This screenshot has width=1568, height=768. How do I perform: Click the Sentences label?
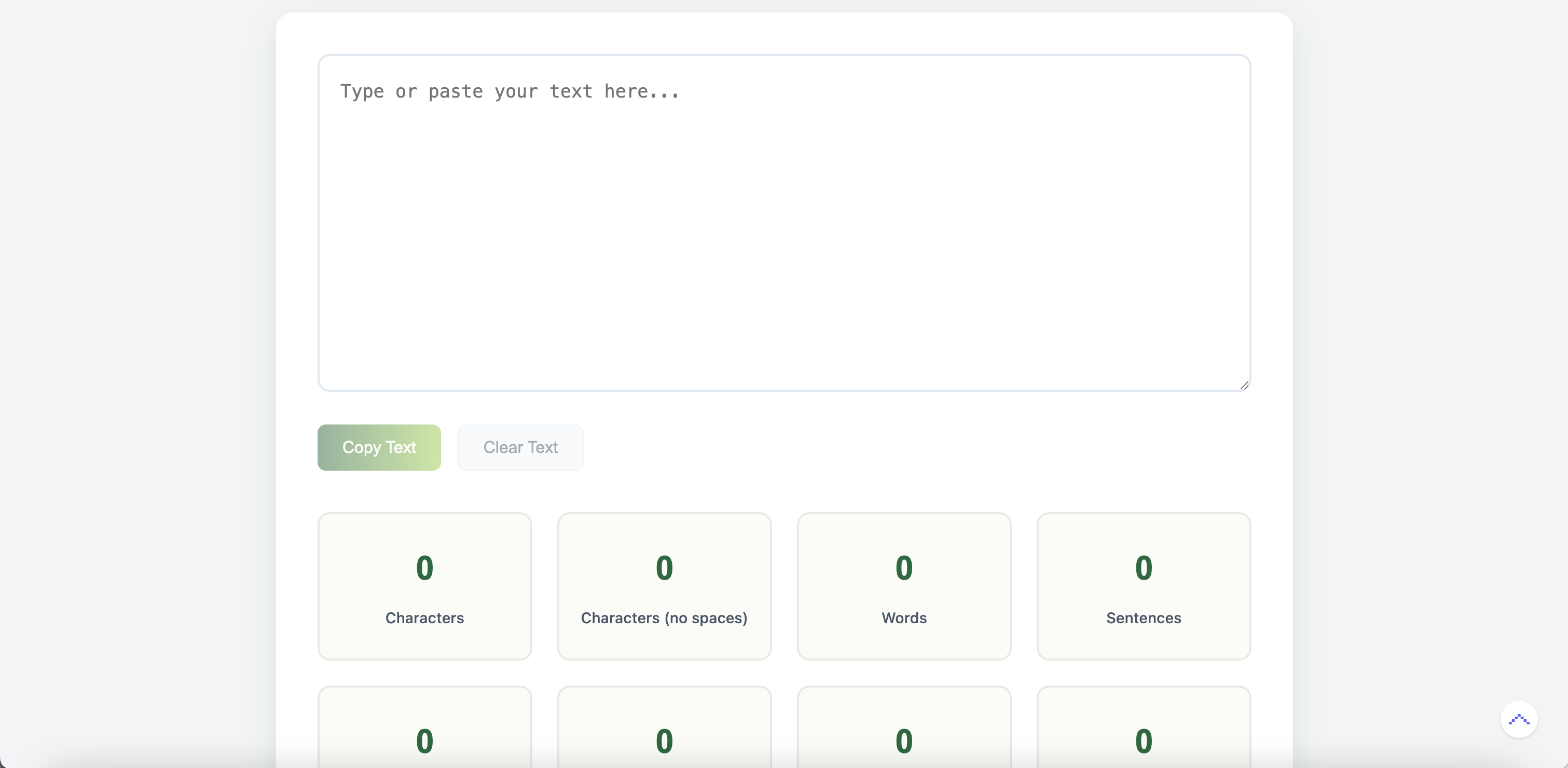tap(1143, 618)
